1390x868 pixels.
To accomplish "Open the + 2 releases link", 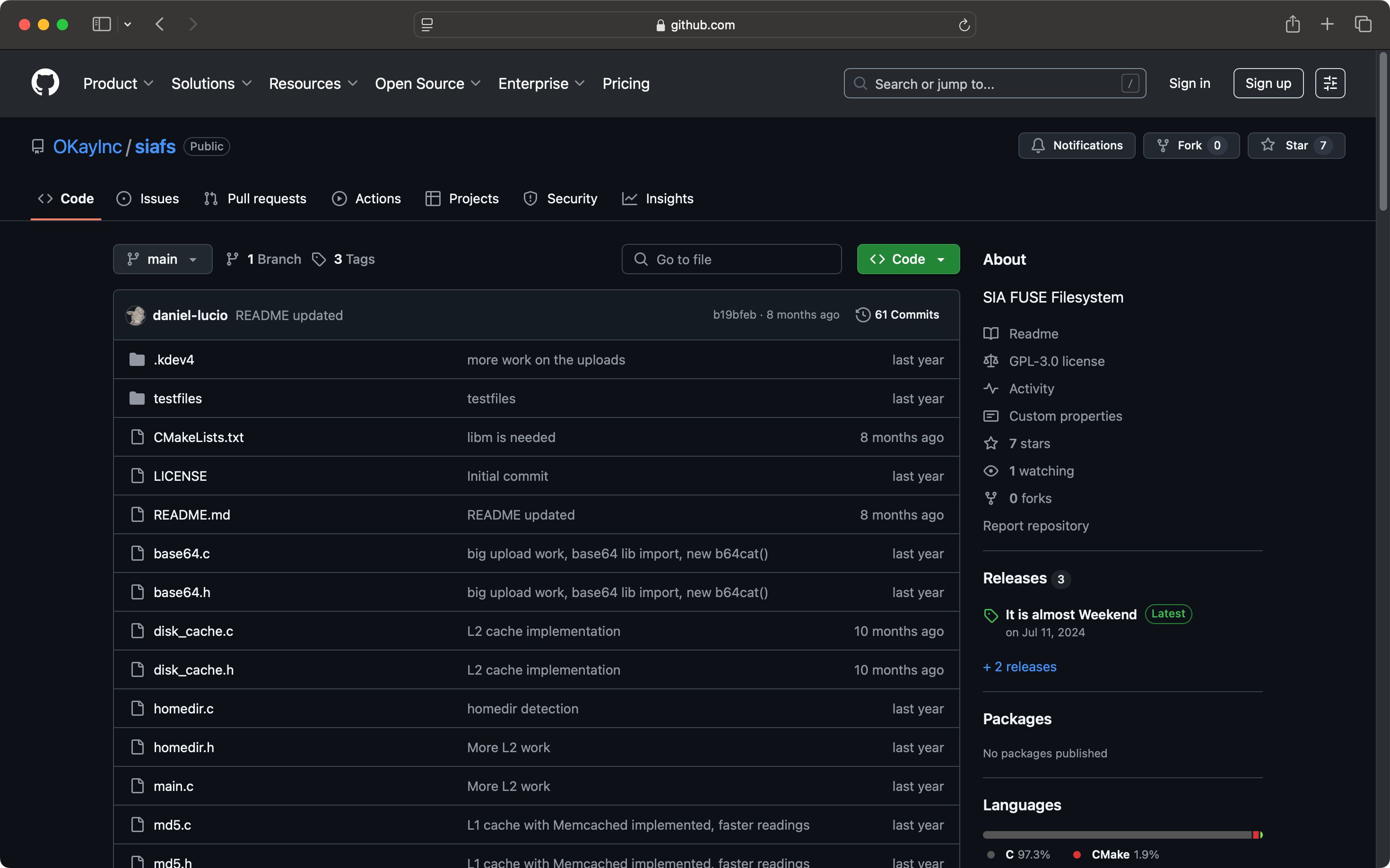I will point(1019,667).
